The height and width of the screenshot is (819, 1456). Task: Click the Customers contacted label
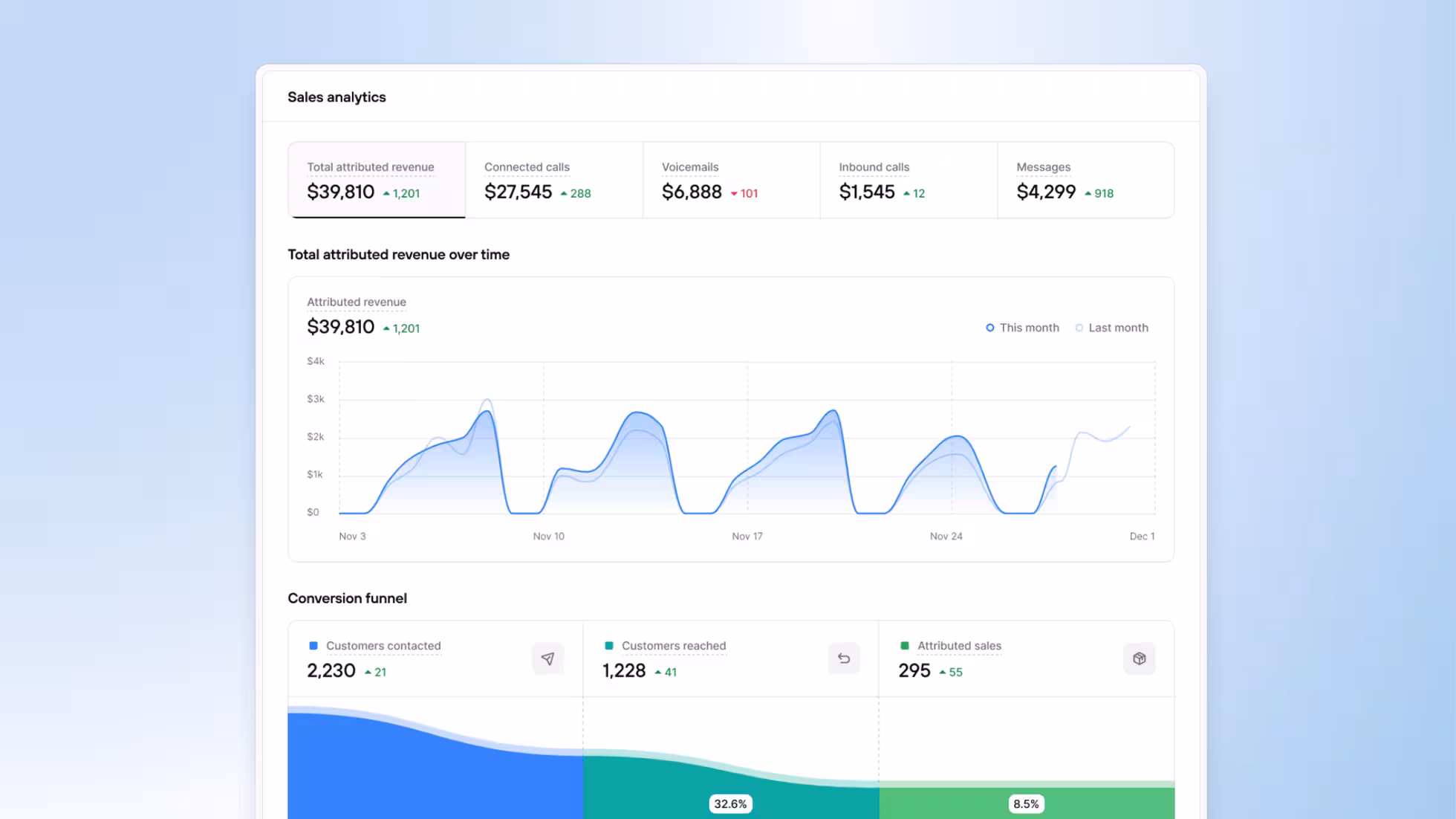coord(383,646)
